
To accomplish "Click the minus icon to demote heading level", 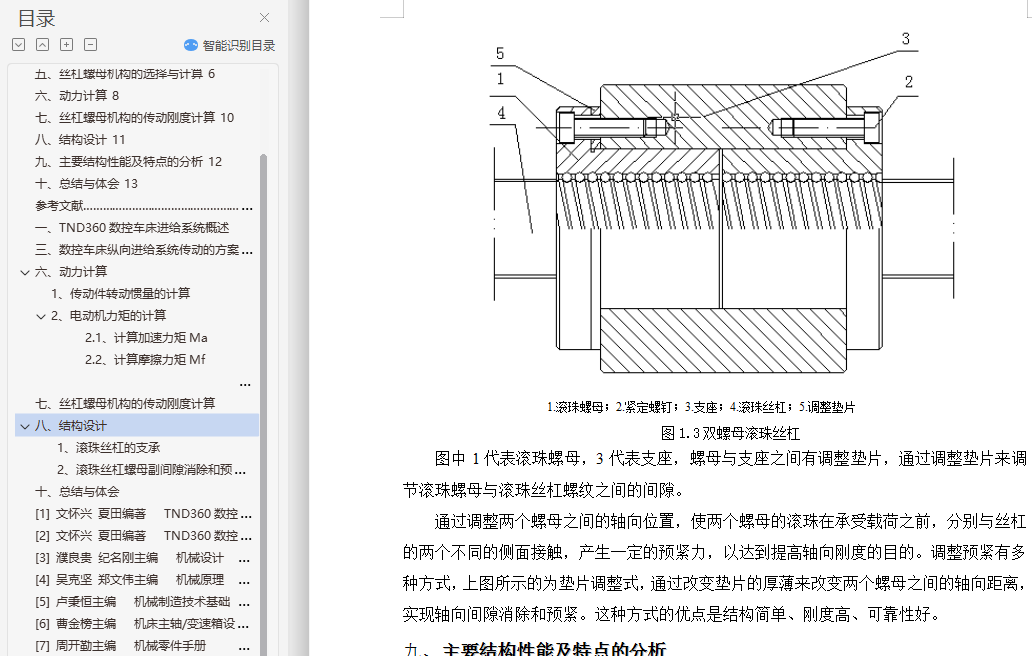I will (x=91, y=45).
